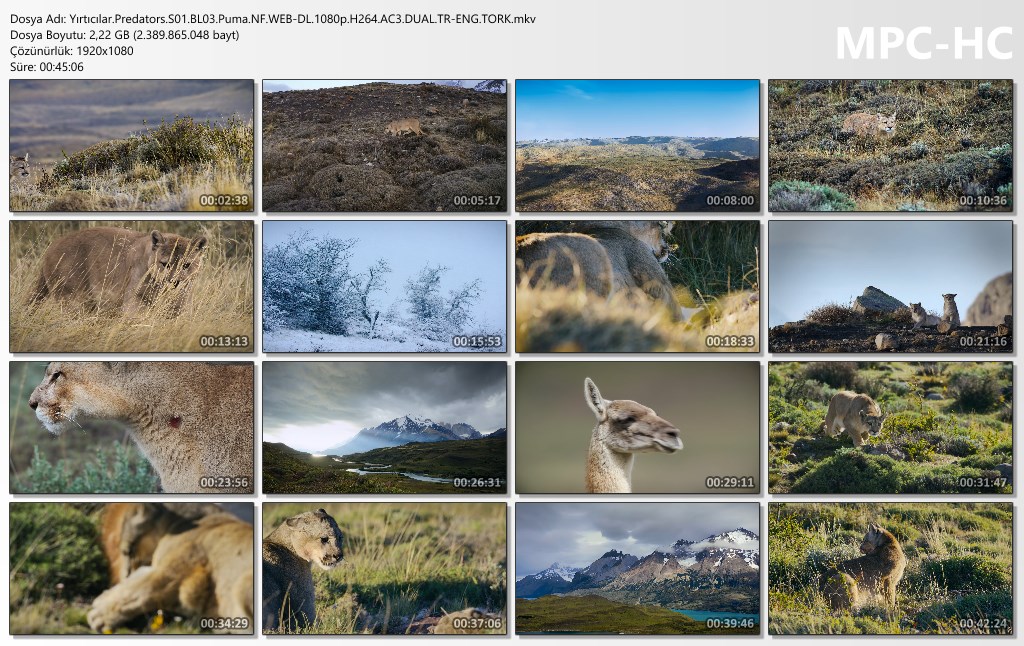Open the thumbnail stamped 00:34:29
The image size is (1024, 646).
pos(131,568)
